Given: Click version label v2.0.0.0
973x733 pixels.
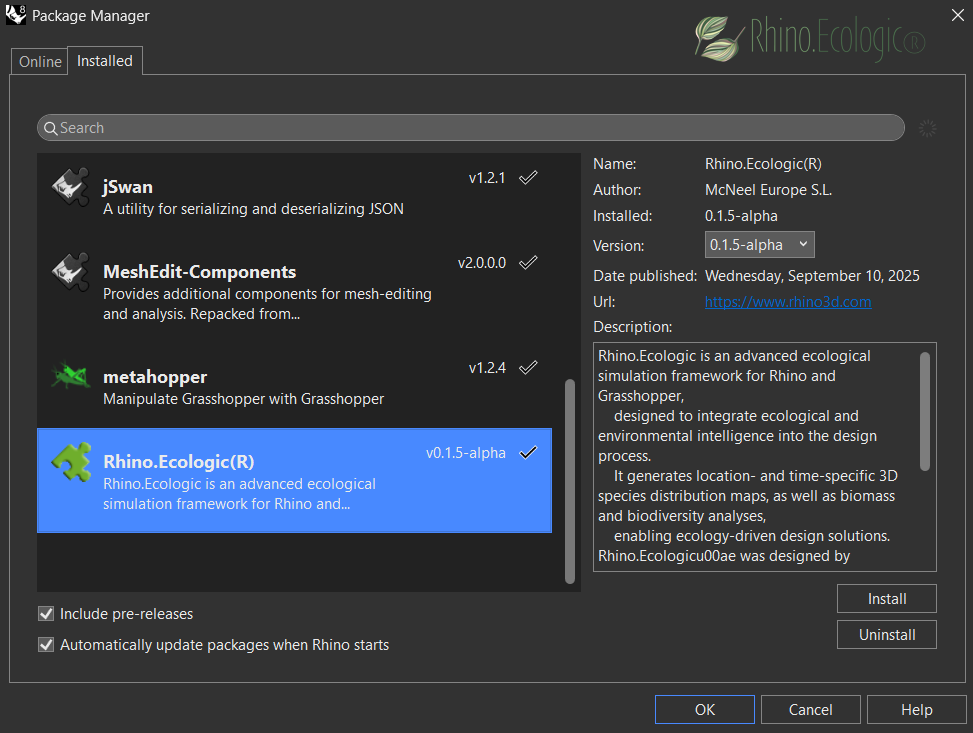Looking at the screenshot, I should (482, 263).
